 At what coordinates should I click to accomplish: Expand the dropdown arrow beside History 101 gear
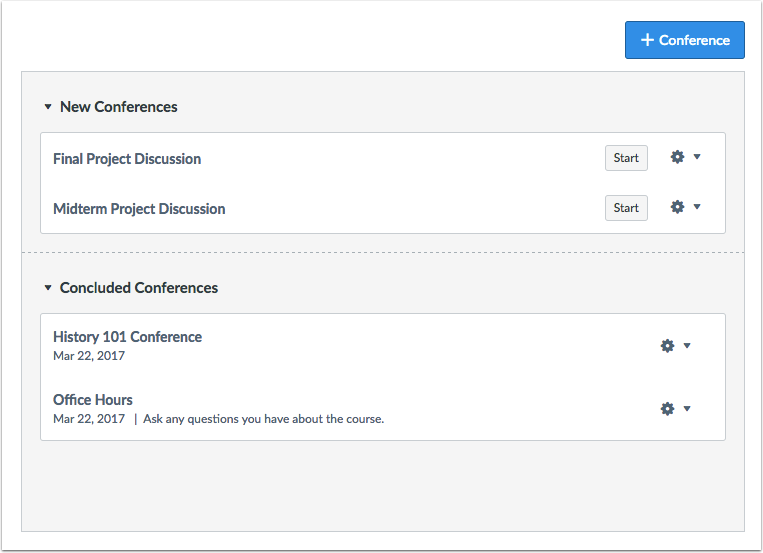click(687, 346)
